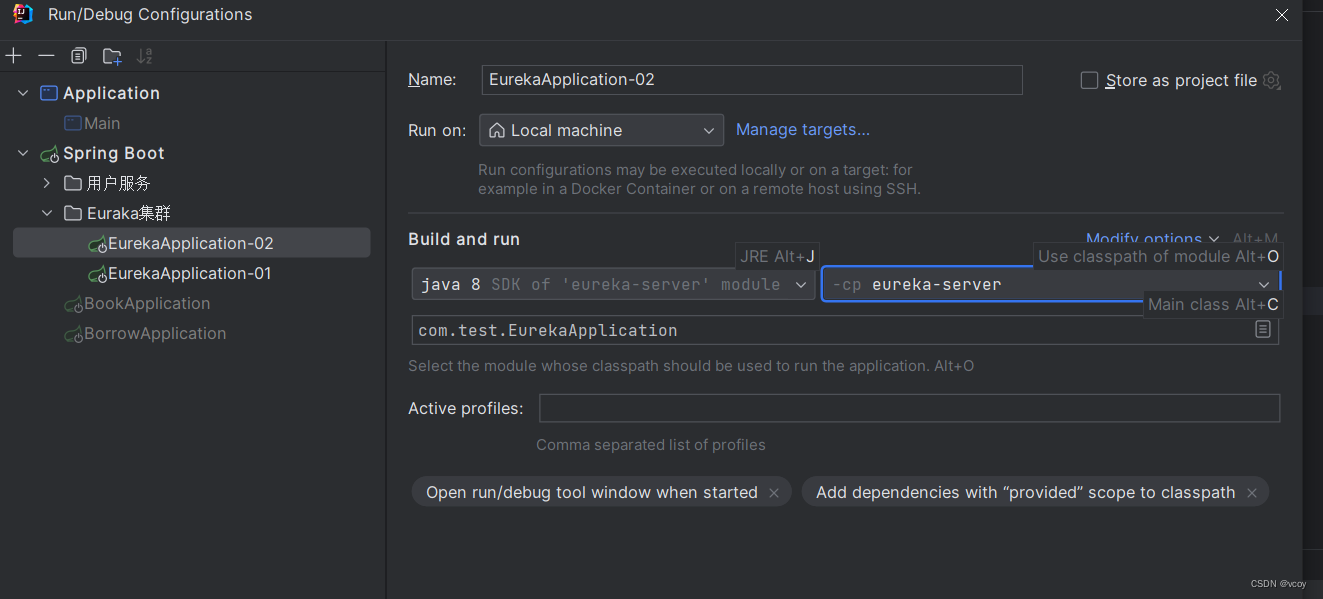Click the Application category icon
The width and height of the screenshot is (1323, 599).
49,93
